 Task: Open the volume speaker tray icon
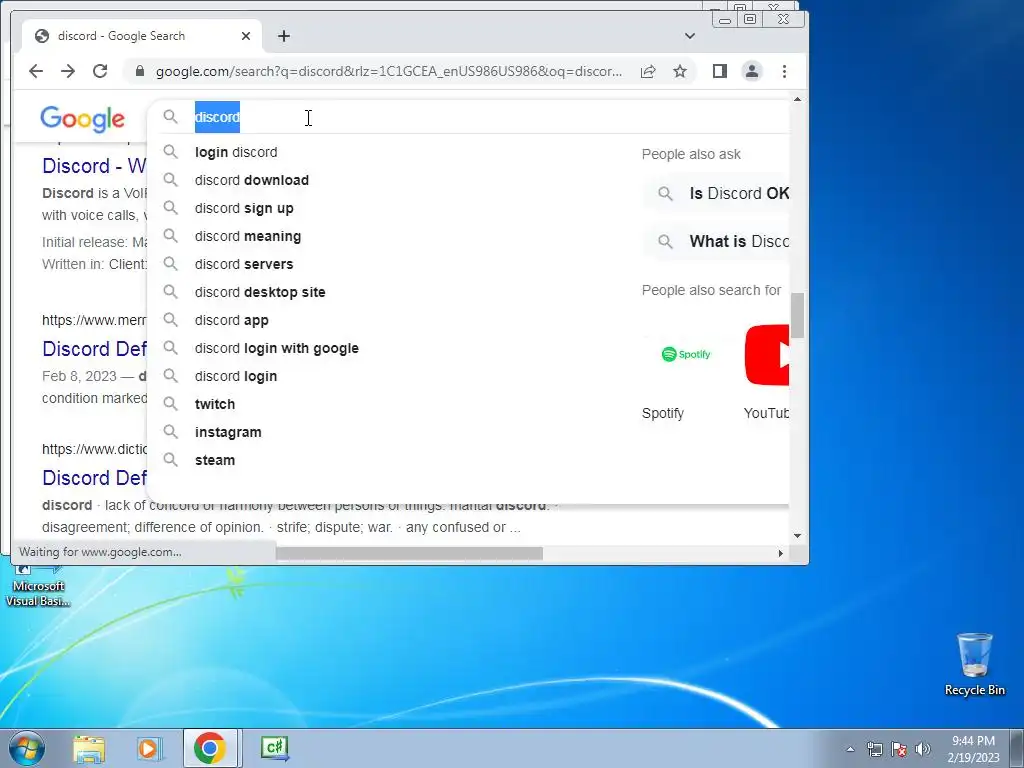click(x=923, y=749)
